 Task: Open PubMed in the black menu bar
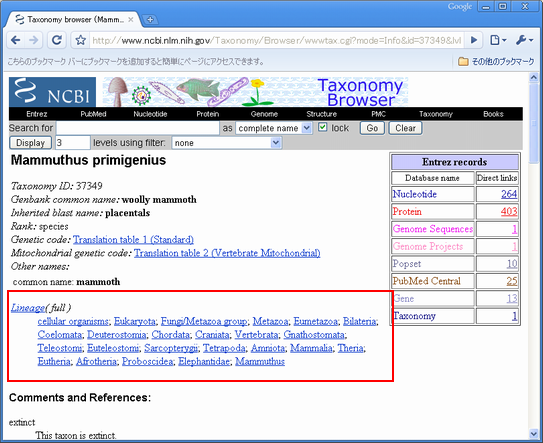(x=93, y=114)
